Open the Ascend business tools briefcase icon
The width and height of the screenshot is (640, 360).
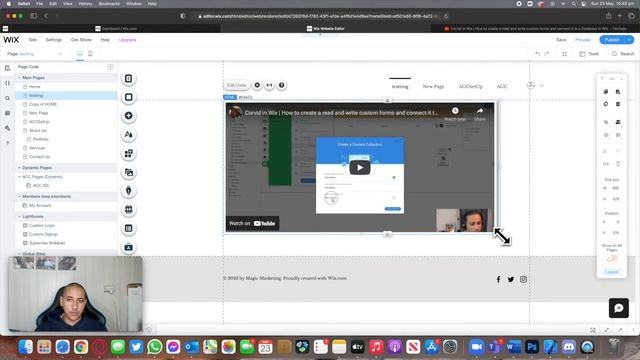click(x=129, y=247)
